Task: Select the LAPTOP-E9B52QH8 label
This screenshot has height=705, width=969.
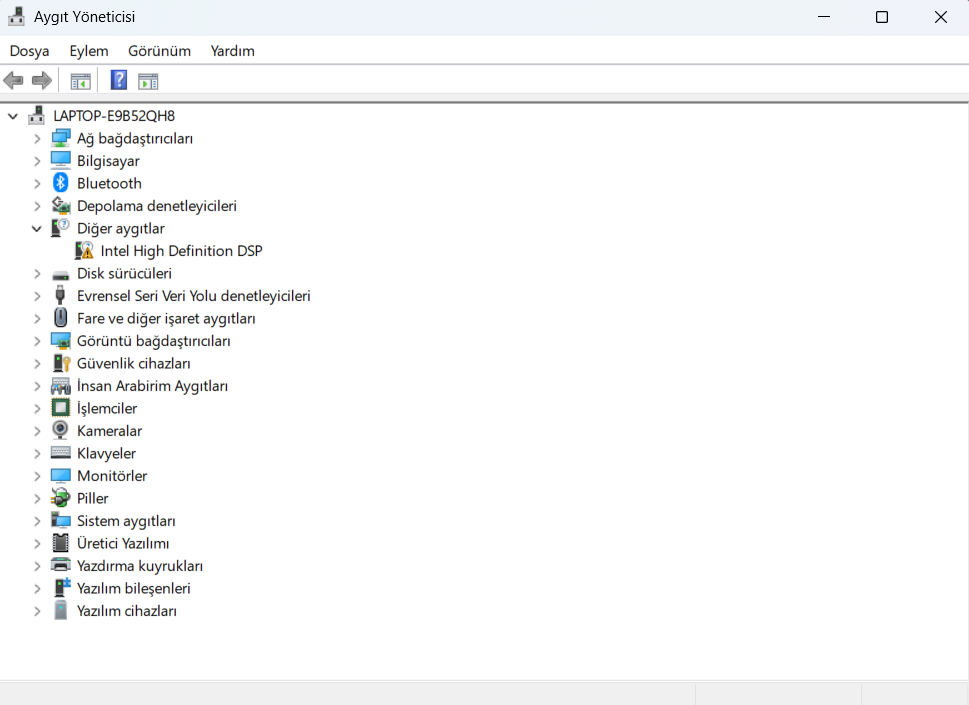Action: pyautogui.click(x=114, y=116)
